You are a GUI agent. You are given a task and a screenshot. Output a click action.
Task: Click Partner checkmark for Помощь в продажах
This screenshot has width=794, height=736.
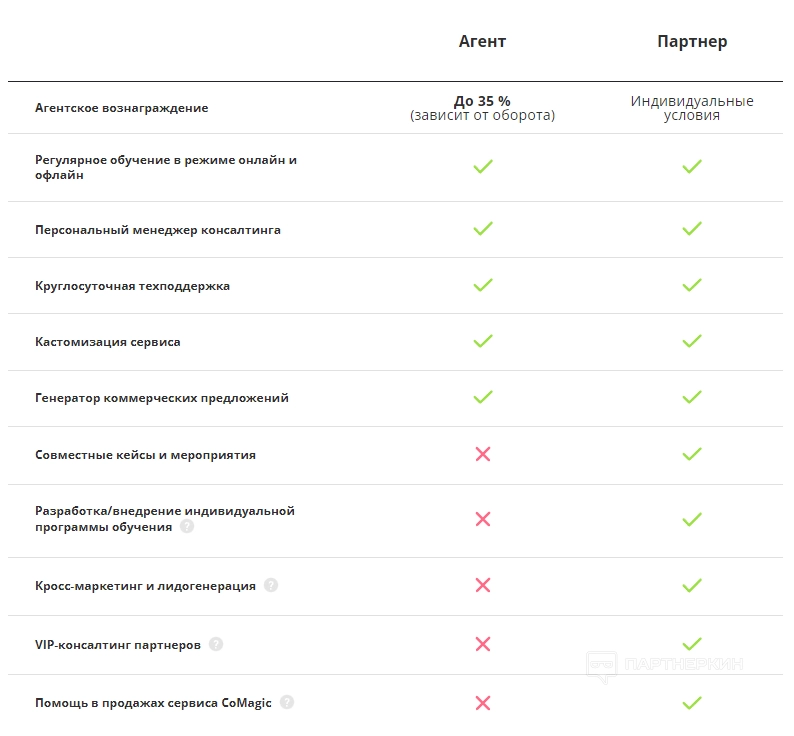(x=692, y=703)
